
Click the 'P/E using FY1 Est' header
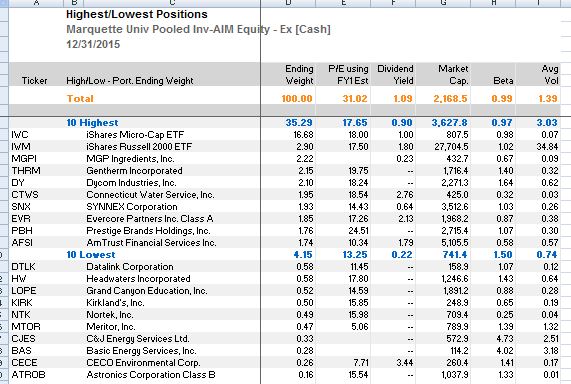point(348,75)
